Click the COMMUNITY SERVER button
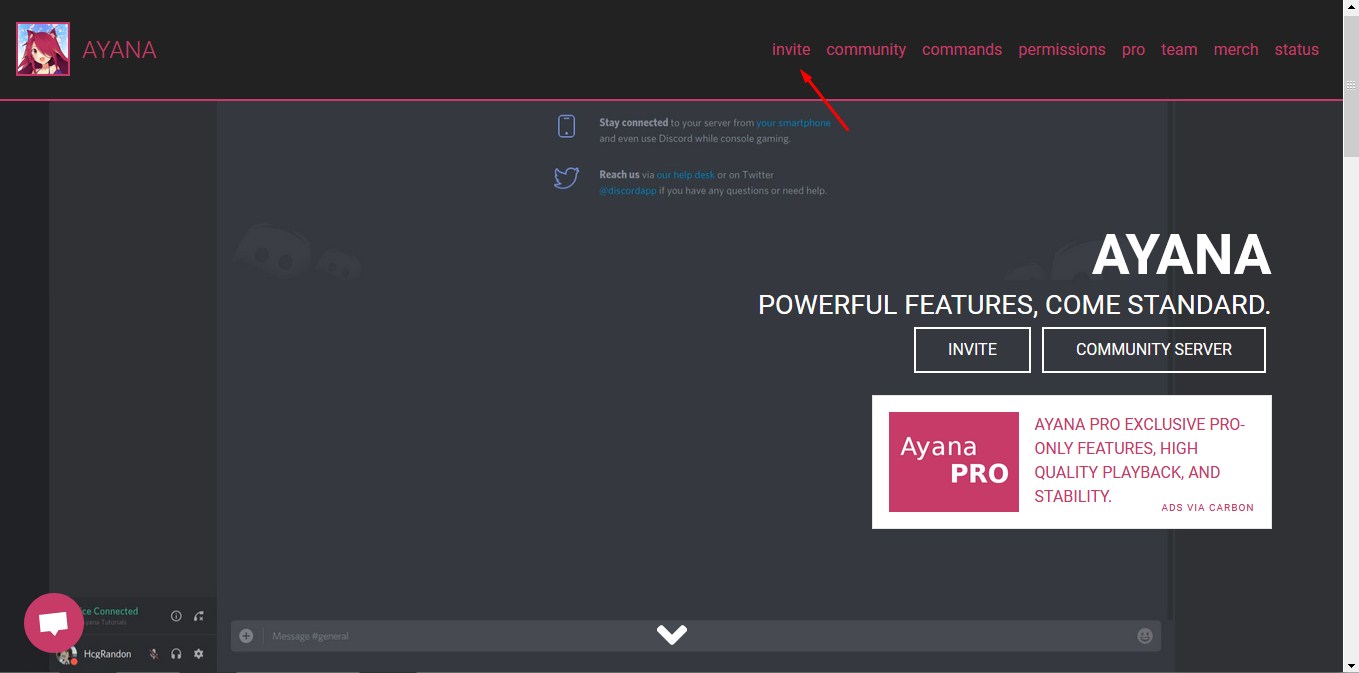The image size is (1359, 673). pos(1154,350)
